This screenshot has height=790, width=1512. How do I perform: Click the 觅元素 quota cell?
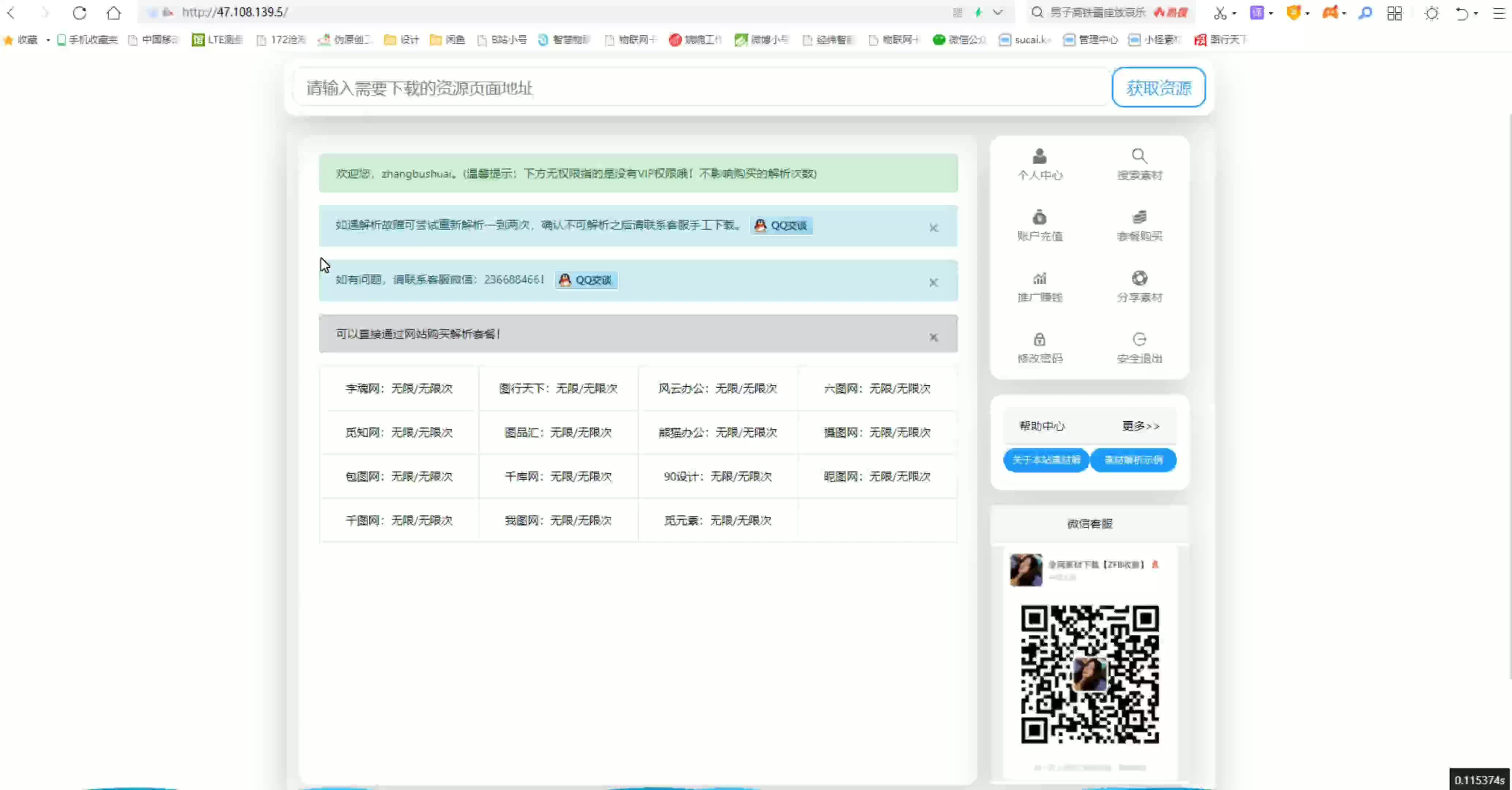(x=717, y=520)
